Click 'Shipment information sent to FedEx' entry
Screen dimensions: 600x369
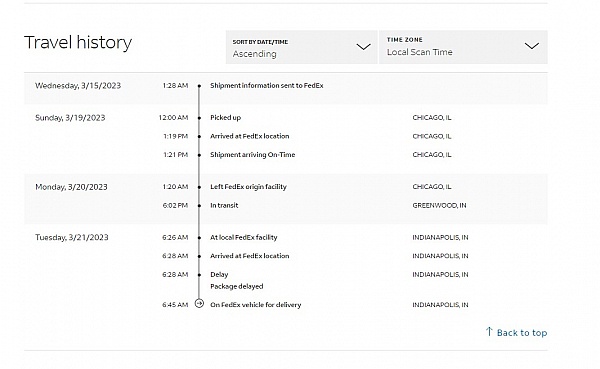pos(267,85)
